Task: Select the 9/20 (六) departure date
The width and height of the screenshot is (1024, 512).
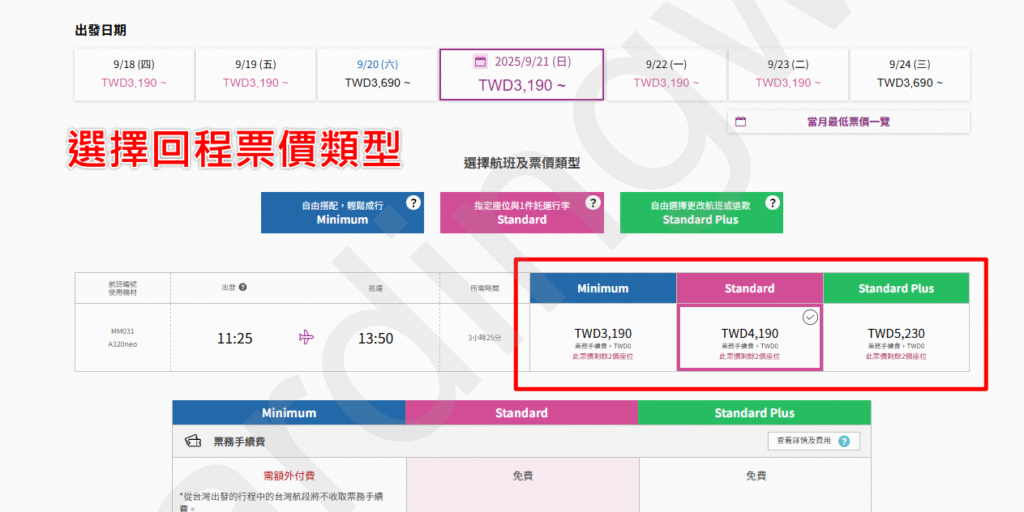Action: pyautogui.click(x=377, y=74)
